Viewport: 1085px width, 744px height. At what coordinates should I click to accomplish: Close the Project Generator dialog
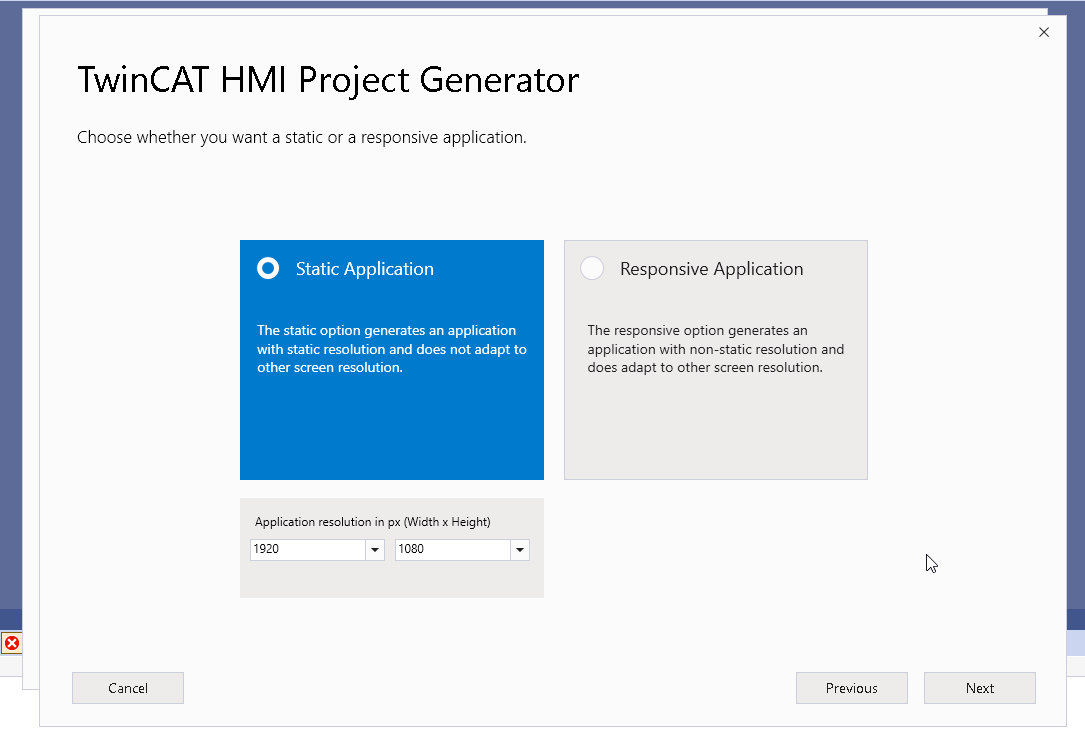tap(1043, 33)
